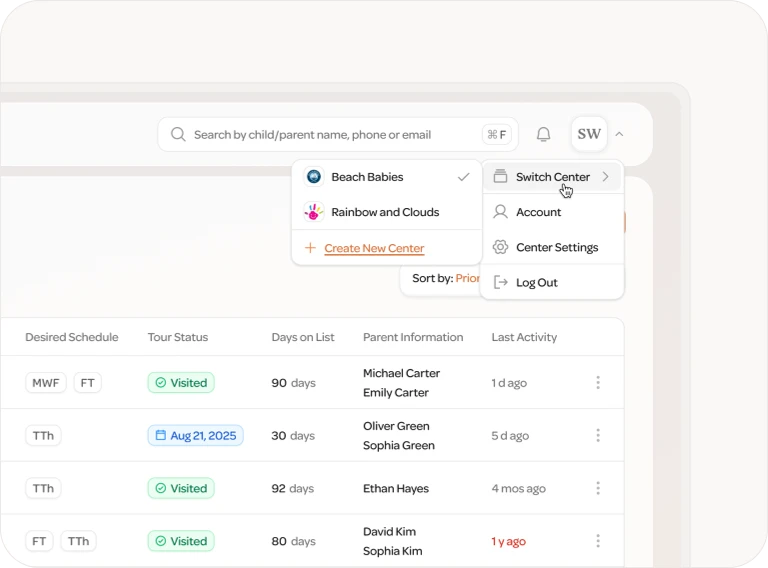
Task: Click Days on List column header
Action: (x=303, y=337)
